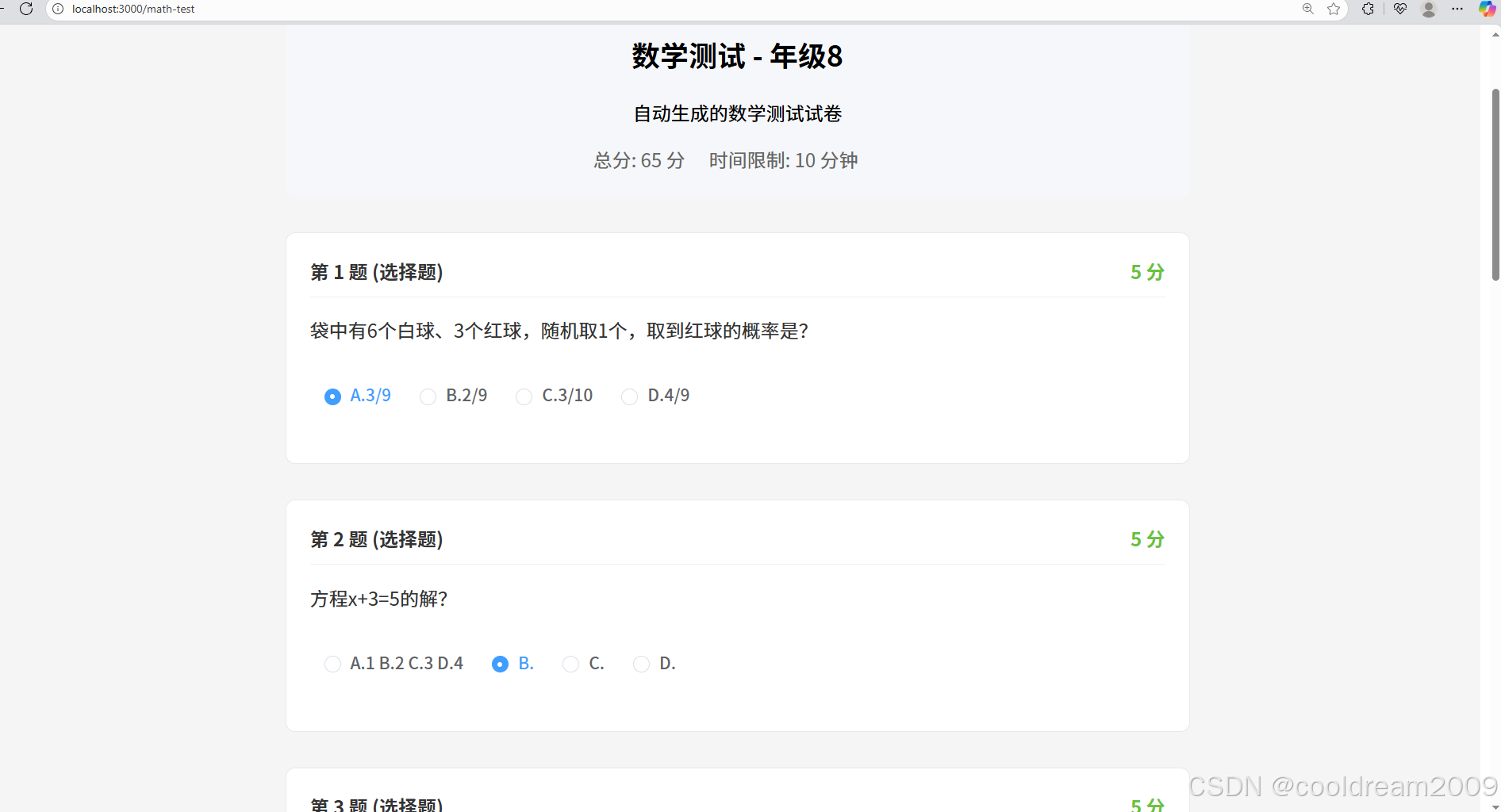Click the vertical page scrollbar thumb
The height and width of the screenshot is (812, 1501).
tap(1495, 185)
